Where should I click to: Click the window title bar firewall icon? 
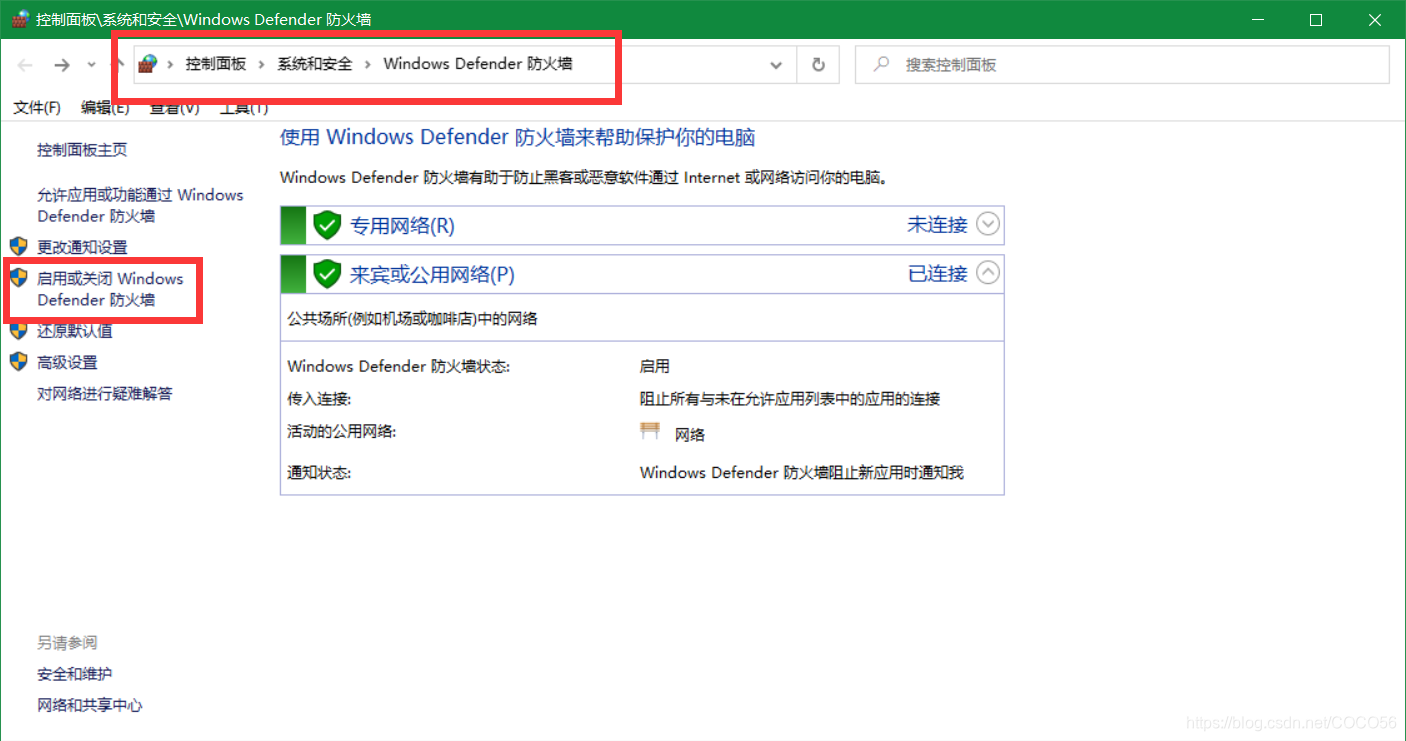pyautogui.click(x=20, y=19)
